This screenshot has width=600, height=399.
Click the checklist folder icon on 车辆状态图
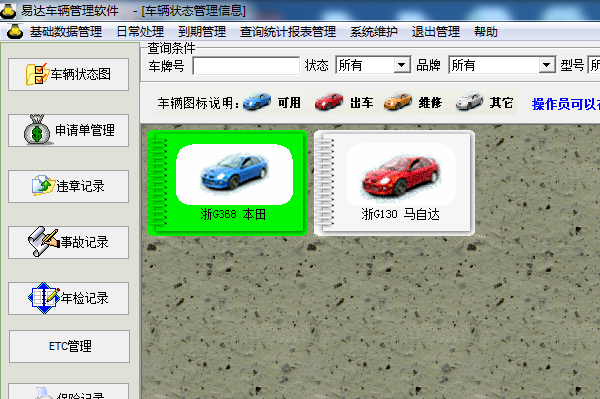[x=37, y=74]
